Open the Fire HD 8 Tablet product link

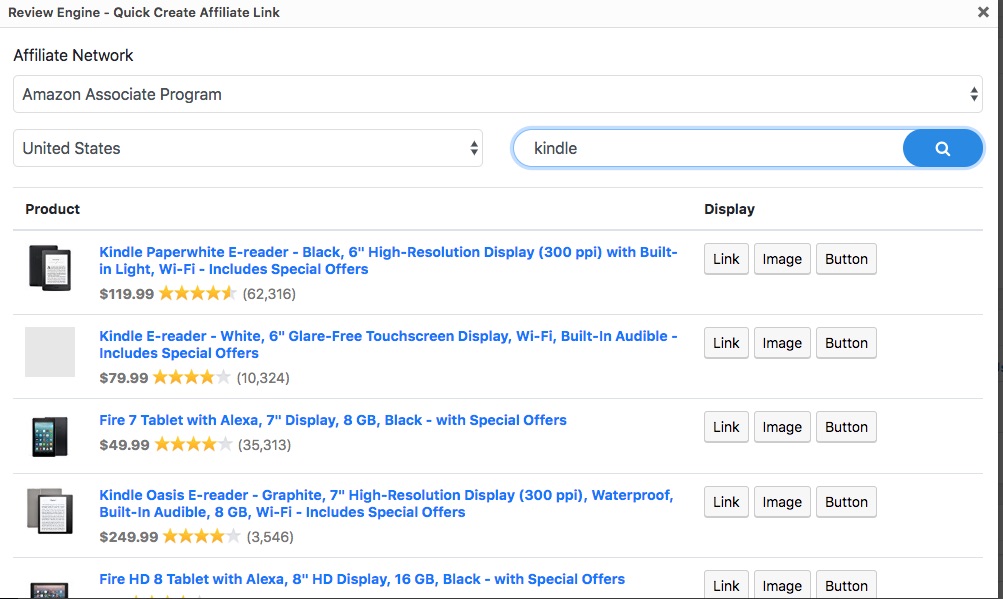coord(362,579)
